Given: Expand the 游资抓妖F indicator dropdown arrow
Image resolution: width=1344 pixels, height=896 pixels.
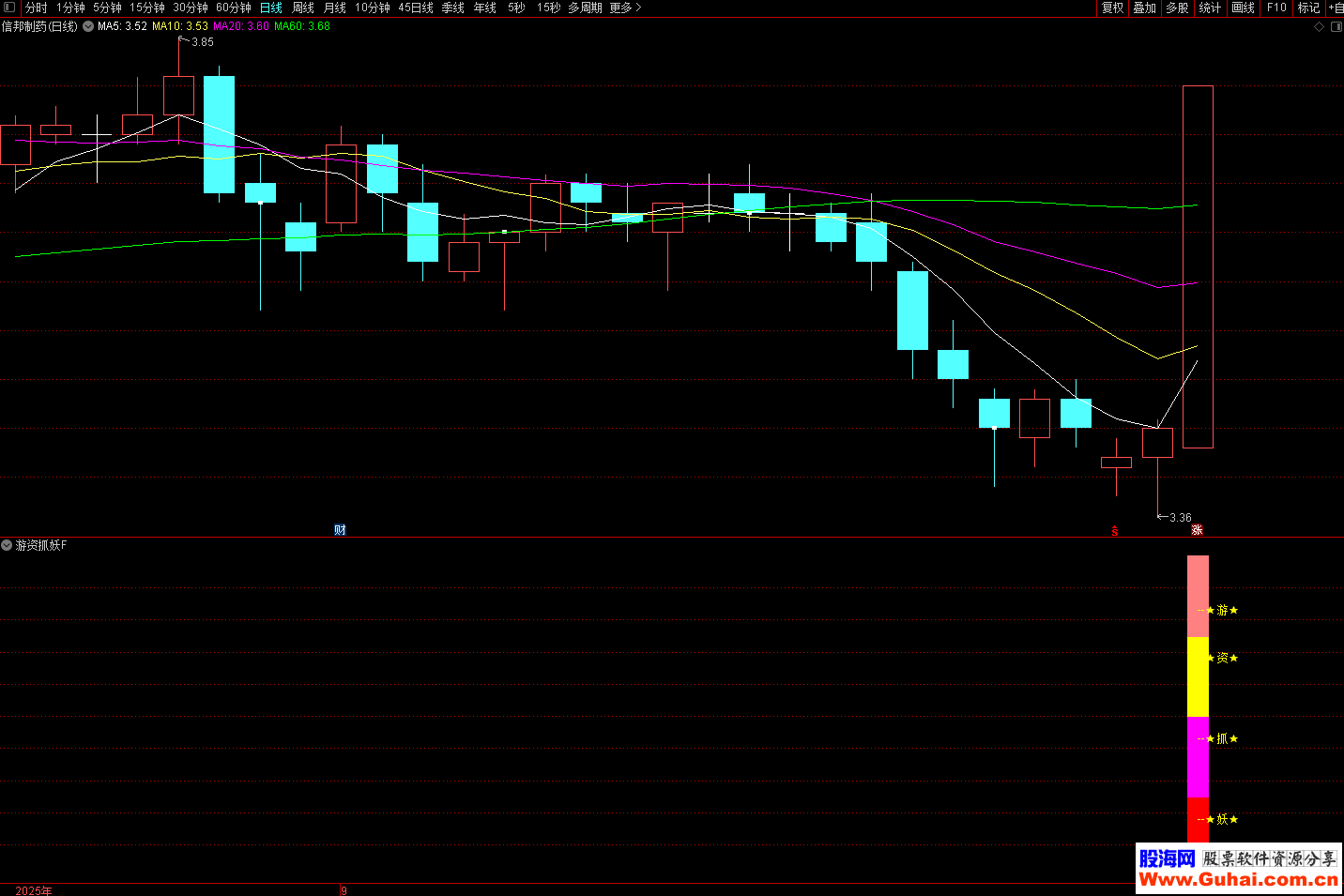Looking at the screenshot, I should pos(8,545).
